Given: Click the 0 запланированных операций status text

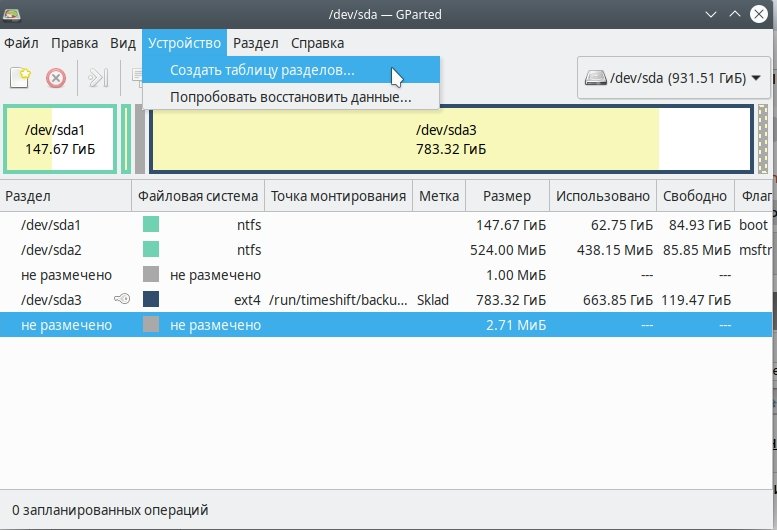Looking at the screenshot, I should [110, 510].
